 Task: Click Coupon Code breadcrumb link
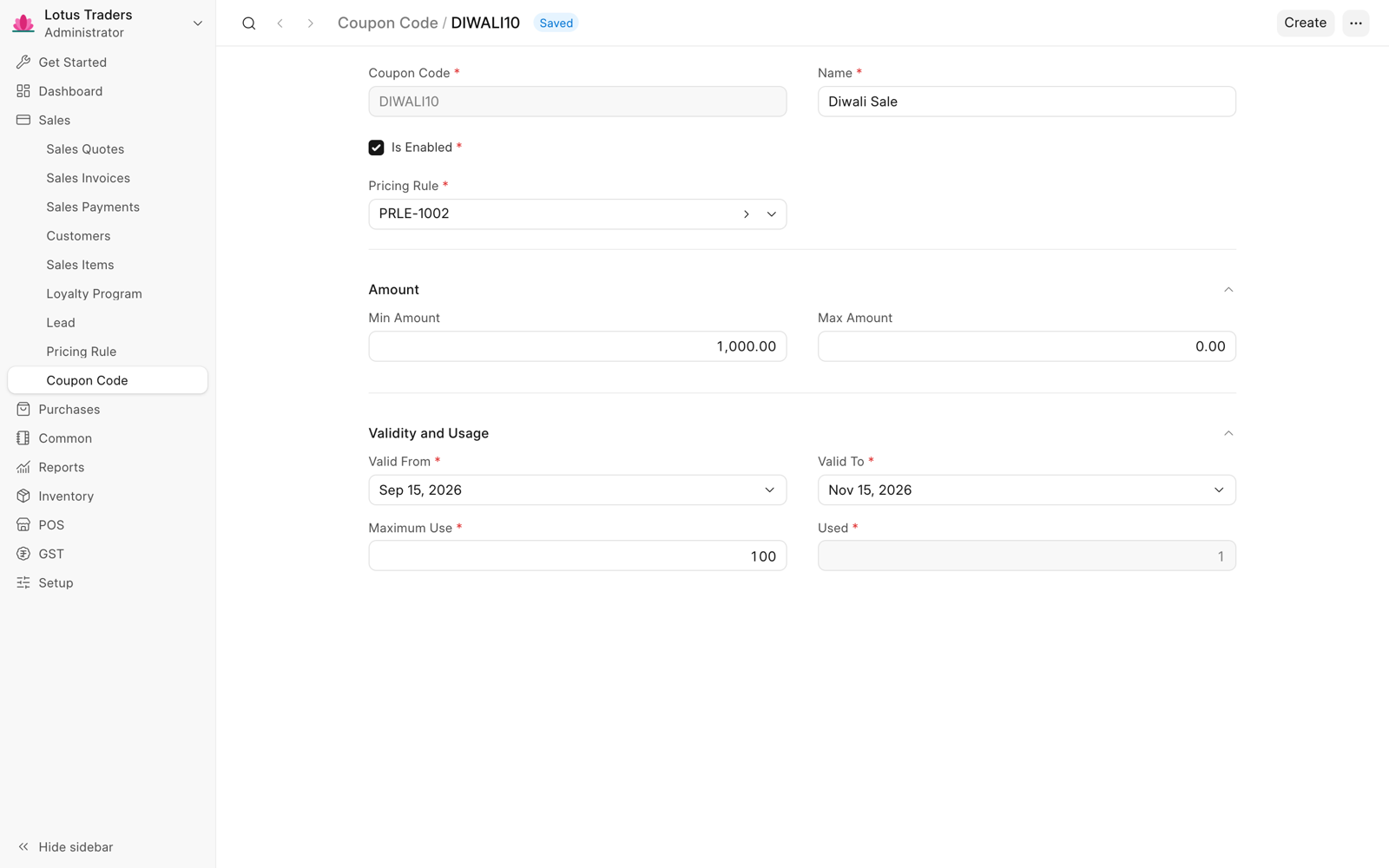(387, 23)
